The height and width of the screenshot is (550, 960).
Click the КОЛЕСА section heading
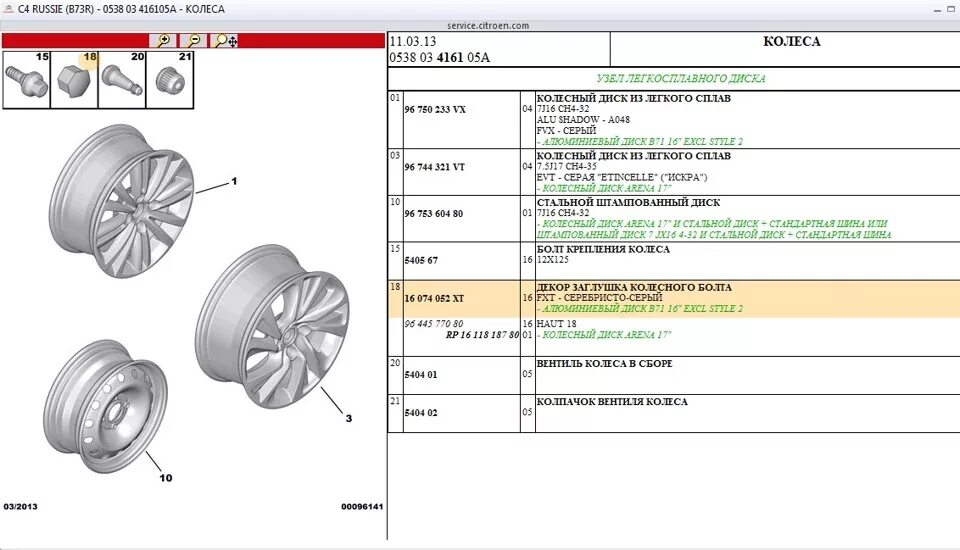[792, 42]
